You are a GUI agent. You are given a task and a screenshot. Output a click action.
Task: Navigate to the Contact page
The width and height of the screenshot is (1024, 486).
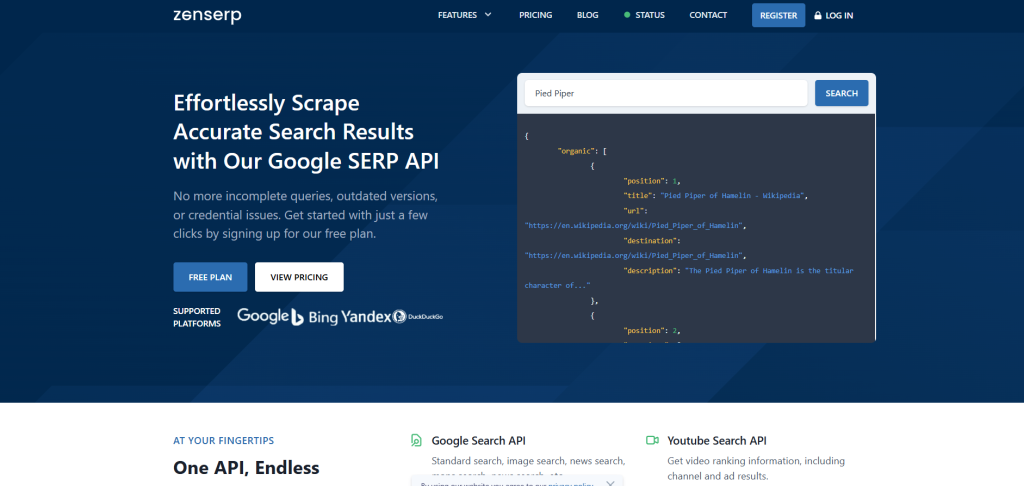(708, 15)
